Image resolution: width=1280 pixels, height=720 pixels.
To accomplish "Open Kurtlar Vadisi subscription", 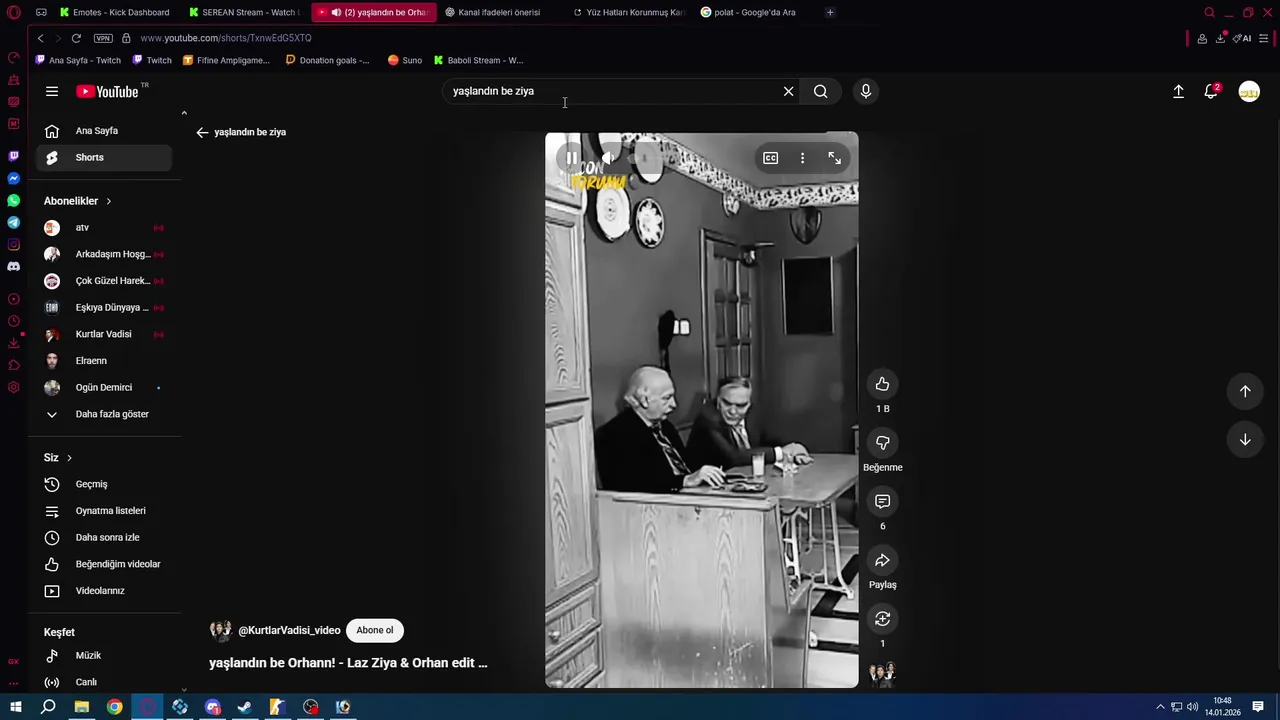I will [104, 334].
